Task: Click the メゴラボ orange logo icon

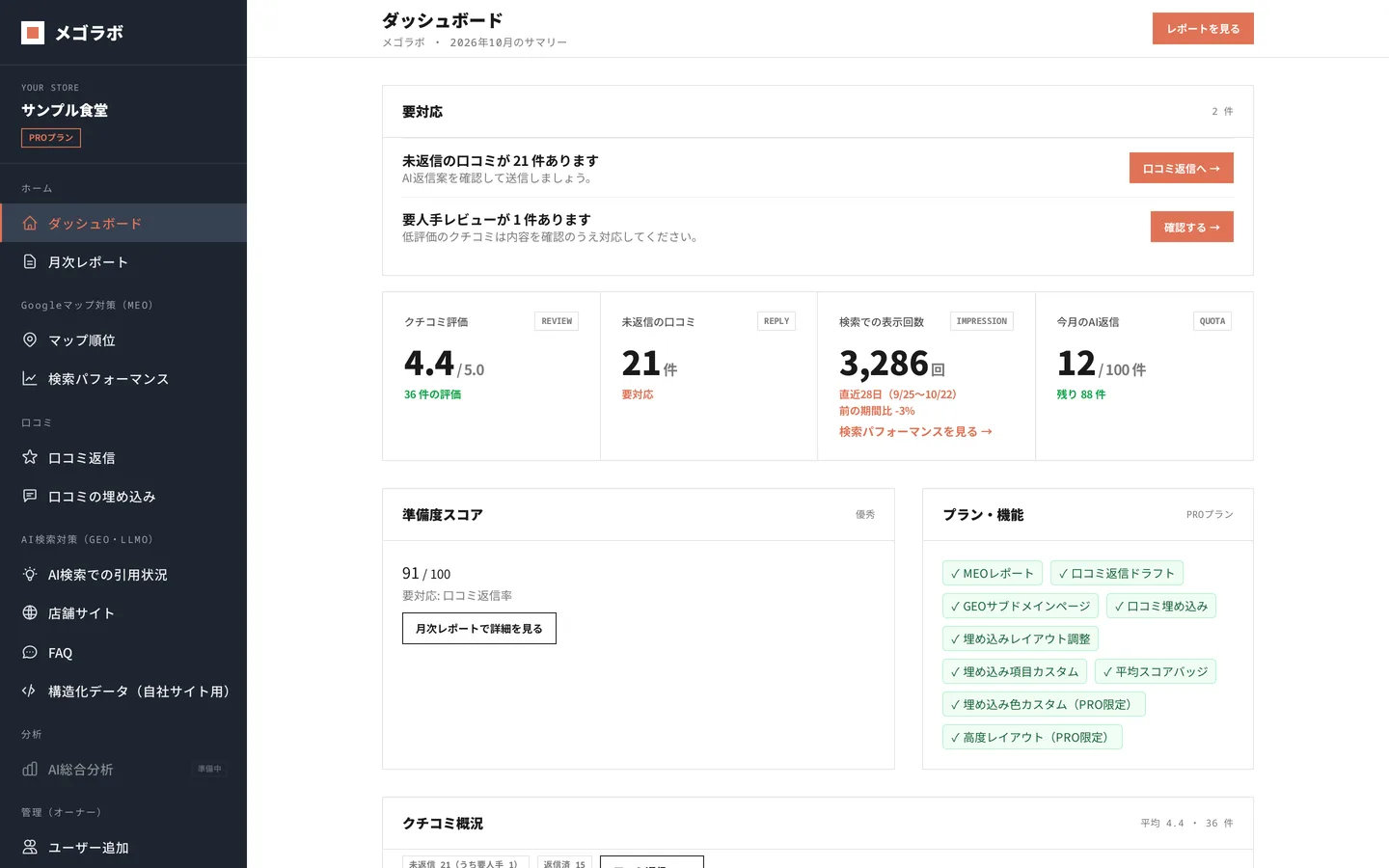Action: (33, 33)
